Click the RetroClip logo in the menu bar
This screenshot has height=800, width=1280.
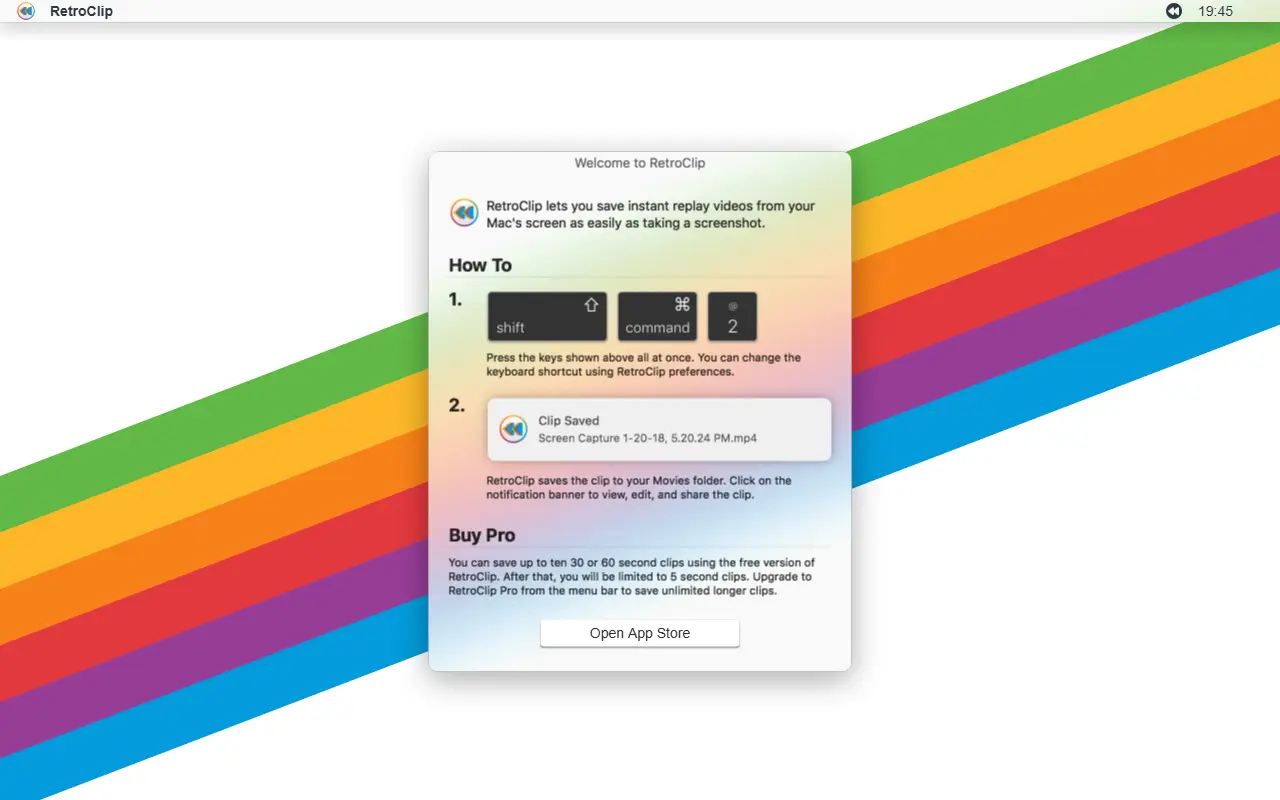pos(26,12)
